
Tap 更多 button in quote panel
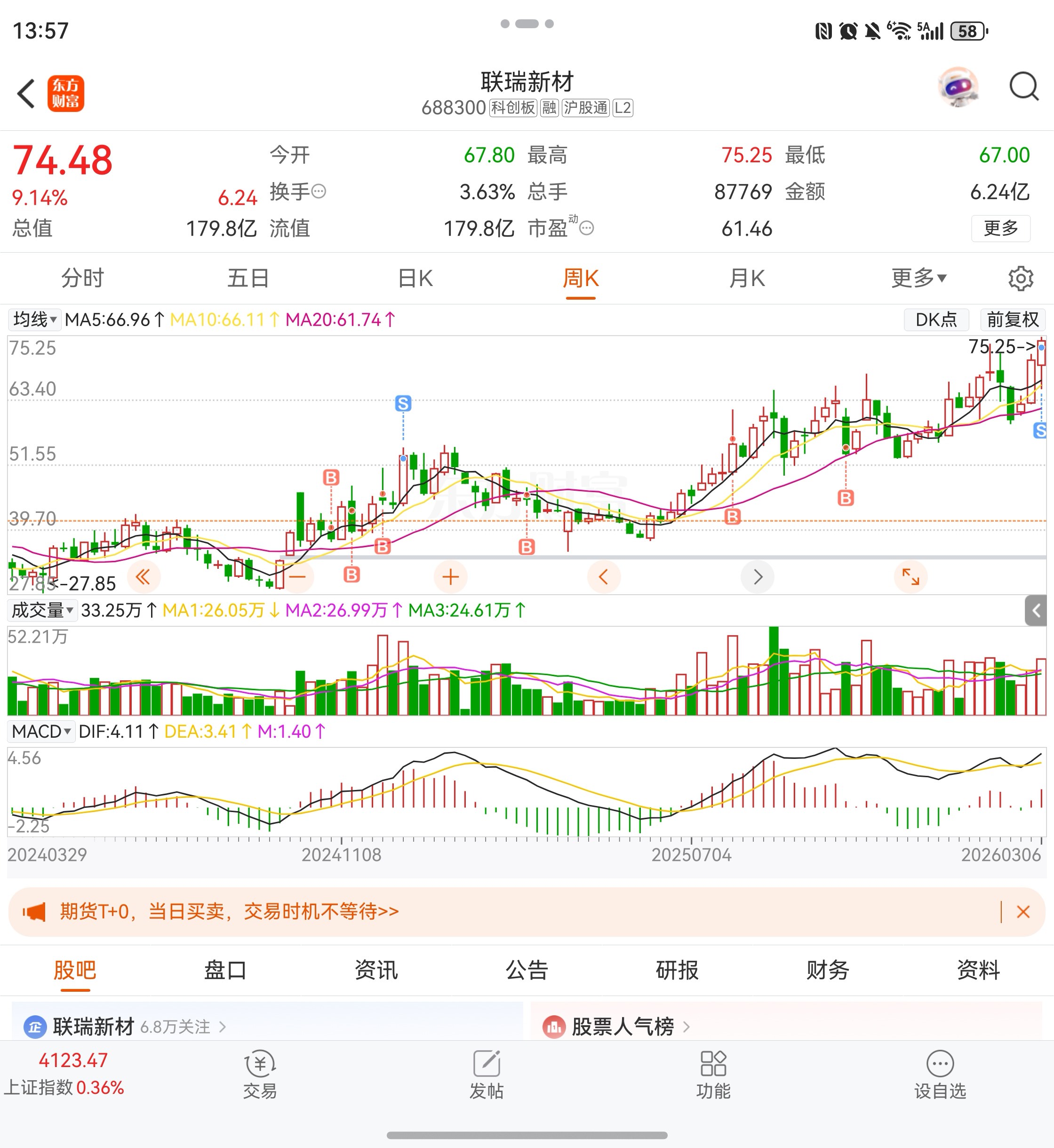(x=1000, y=228)
